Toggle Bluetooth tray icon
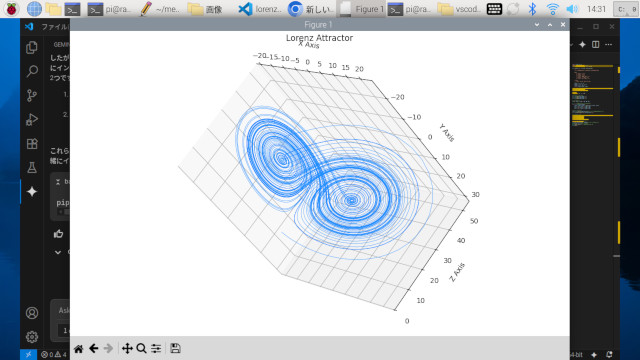 point(532,9)
